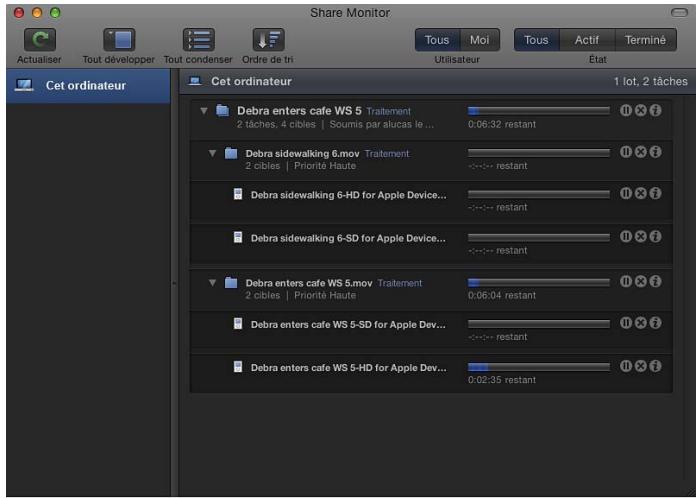Screen dimensions: 696x498
Task: Show info for Debra sidewalking 6.mov job
Action: pos(656,152)
